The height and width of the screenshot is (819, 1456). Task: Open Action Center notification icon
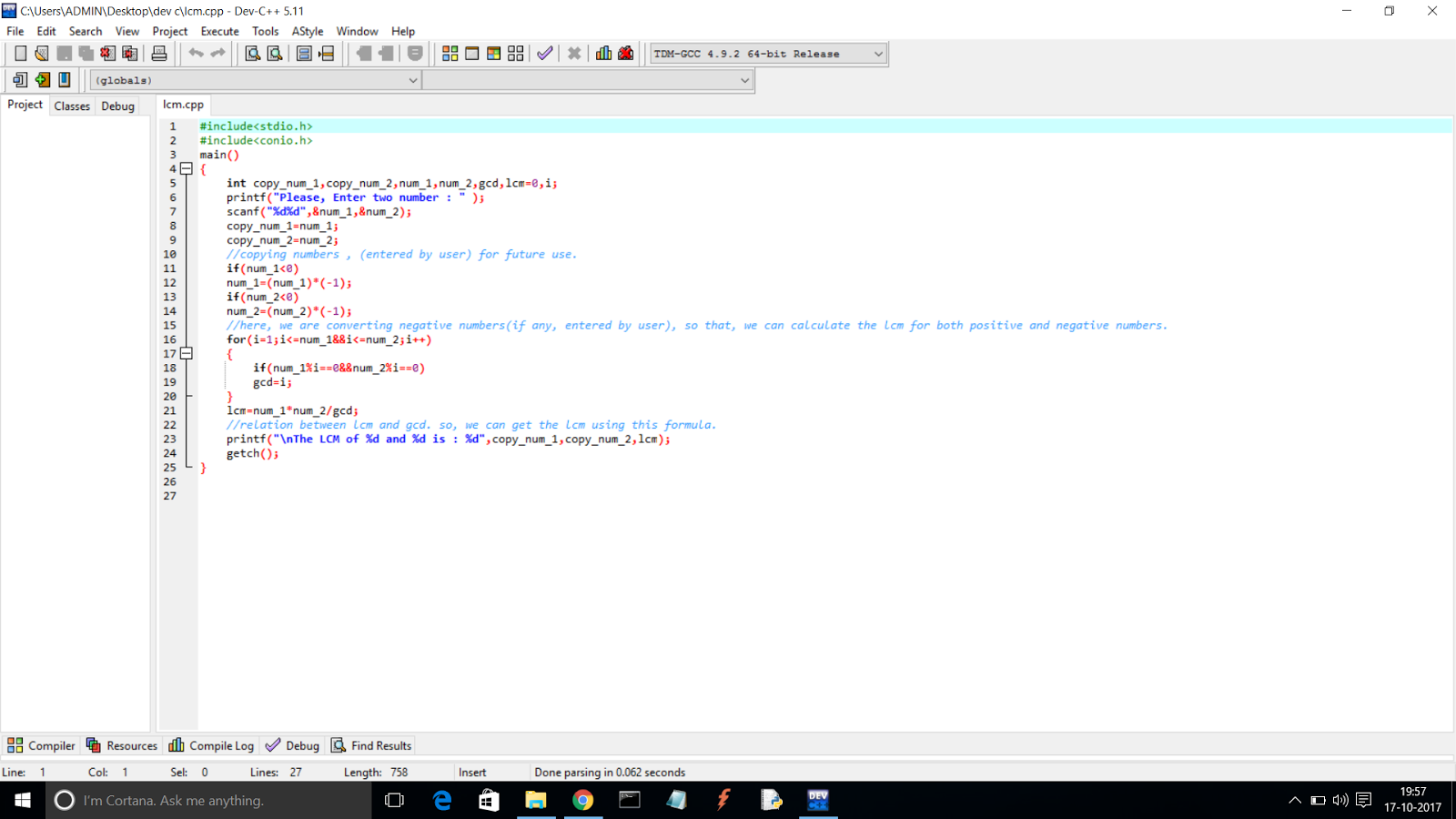1363,800
